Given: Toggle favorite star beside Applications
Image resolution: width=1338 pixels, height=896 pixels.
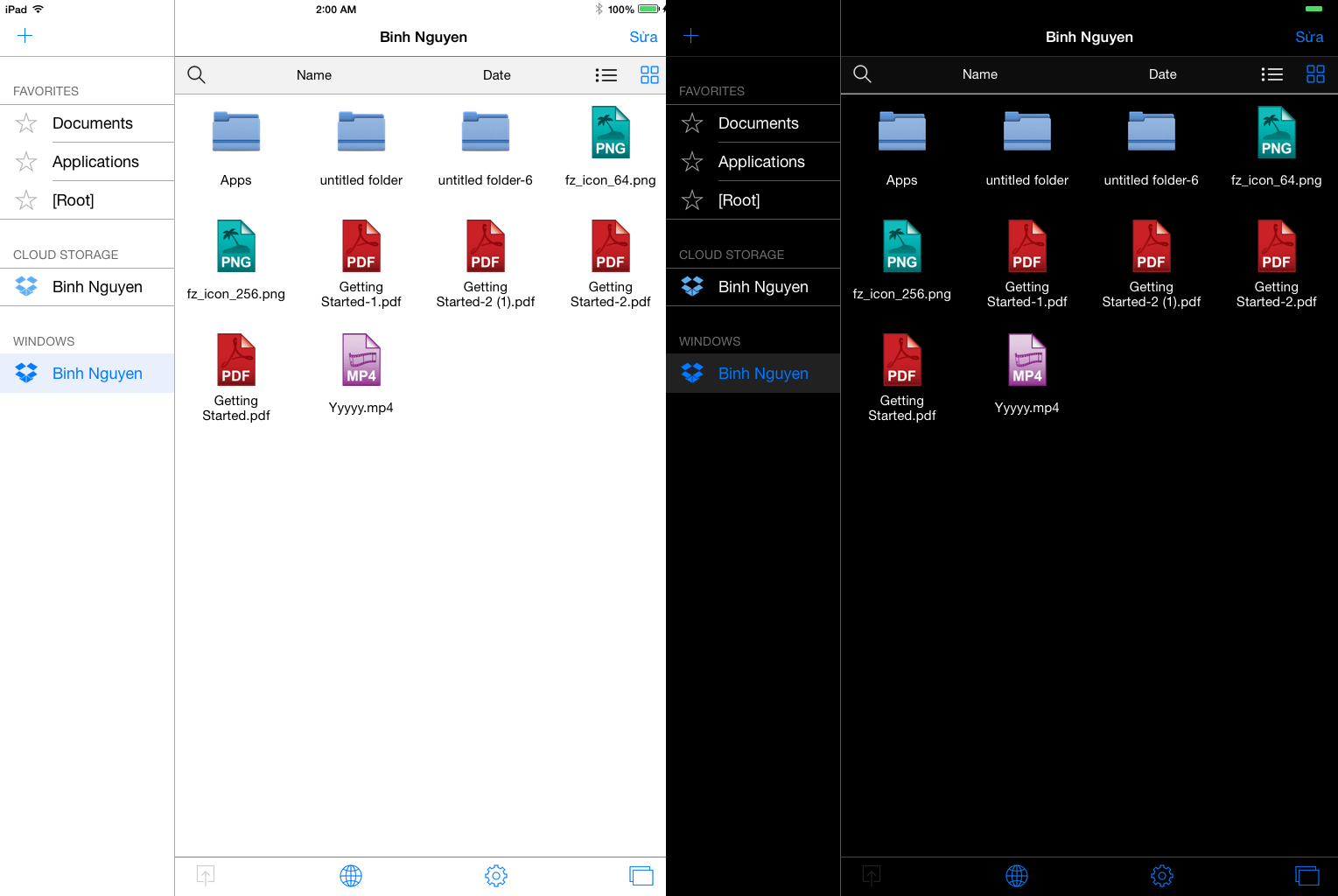Looking at the screenshot, I should pos(25,162).
